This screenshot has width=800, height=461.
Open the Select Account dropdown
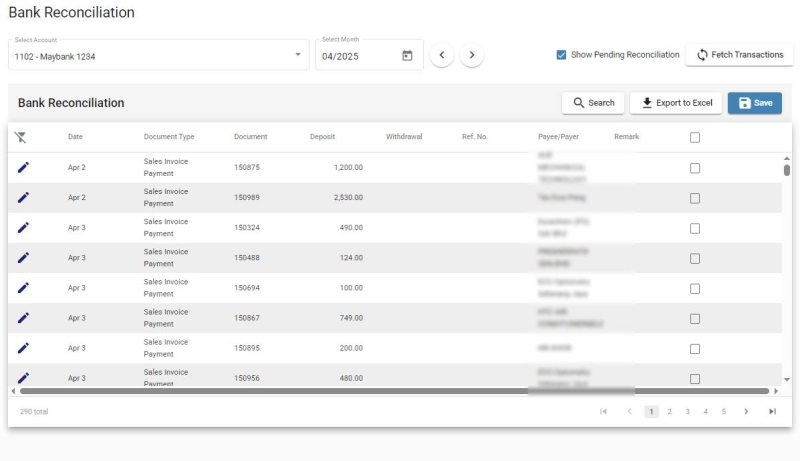(159, 55)
